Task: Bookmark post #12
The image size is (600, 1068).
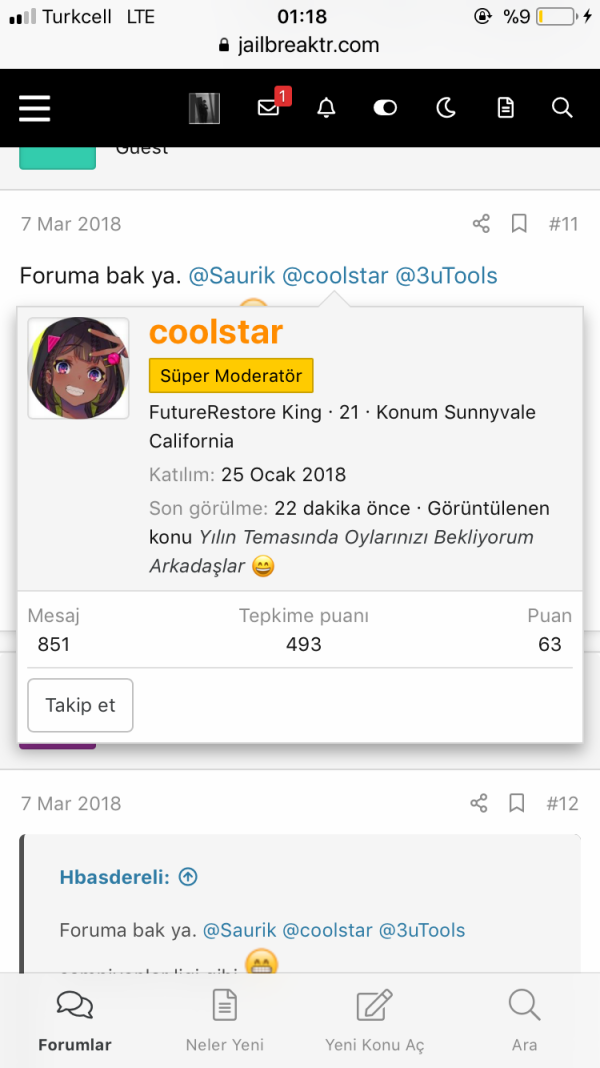Action: (x=517, y=803)
